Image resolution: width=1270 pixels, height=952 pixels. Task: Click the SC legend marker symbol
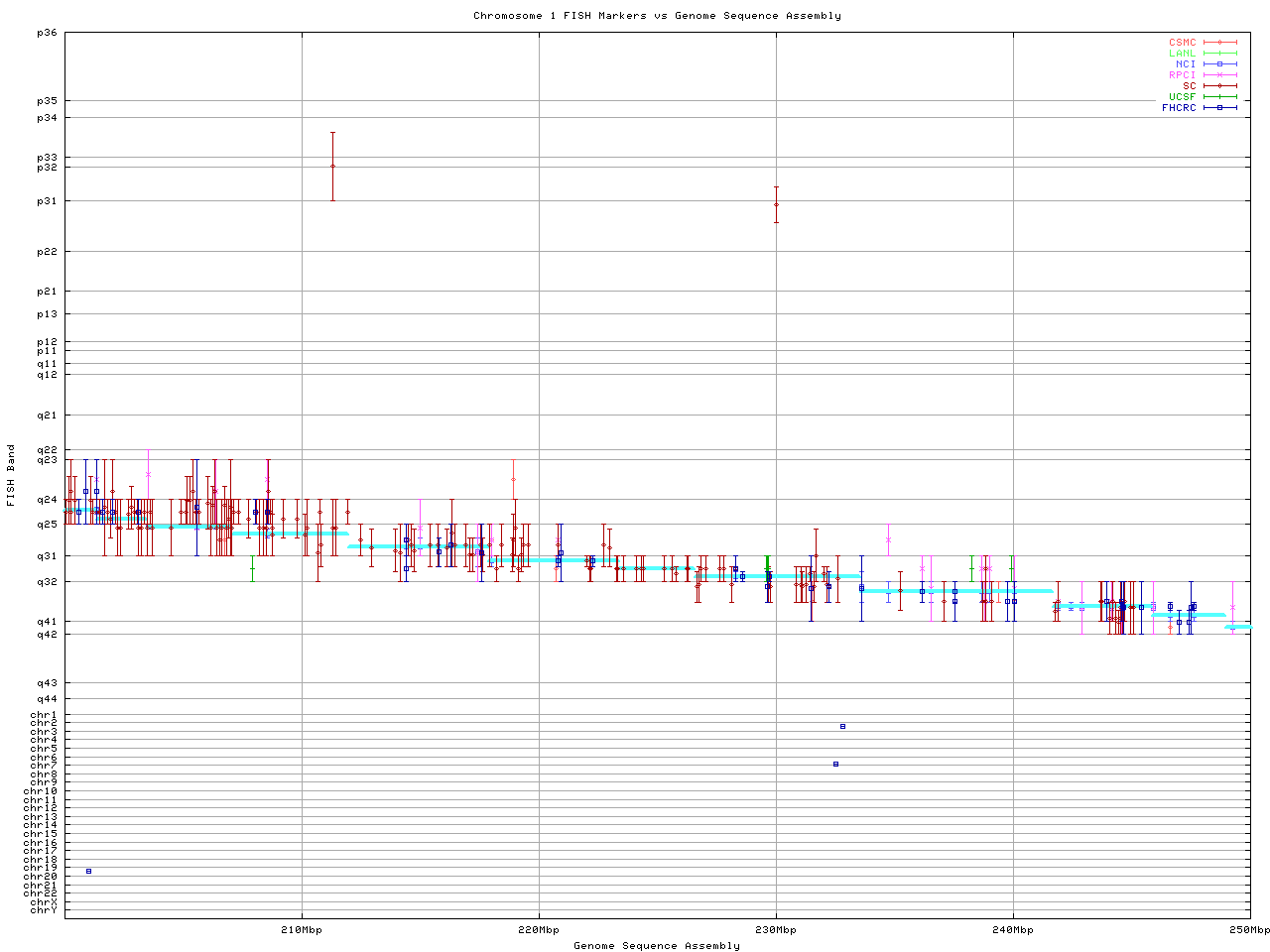[1219, 86]
